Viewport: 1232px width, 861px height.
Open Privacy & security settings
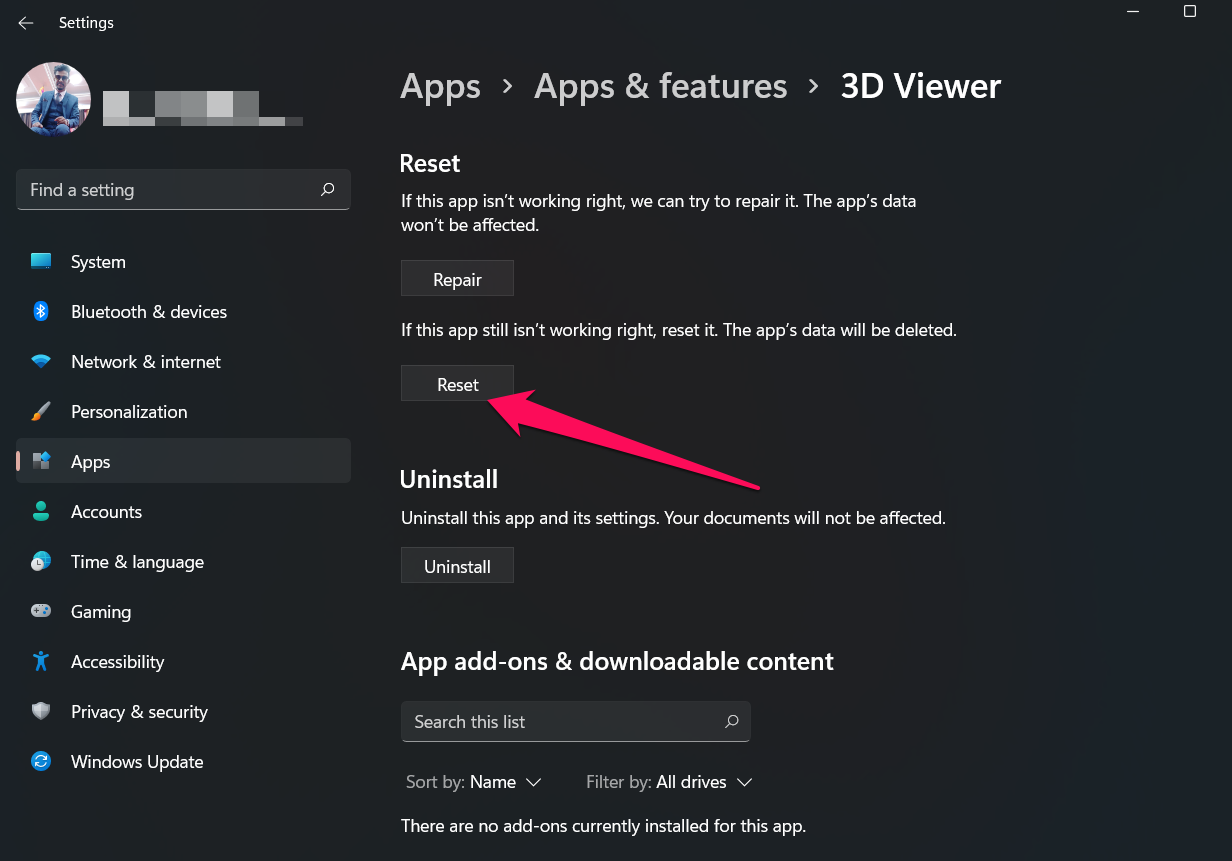[139, 712]
